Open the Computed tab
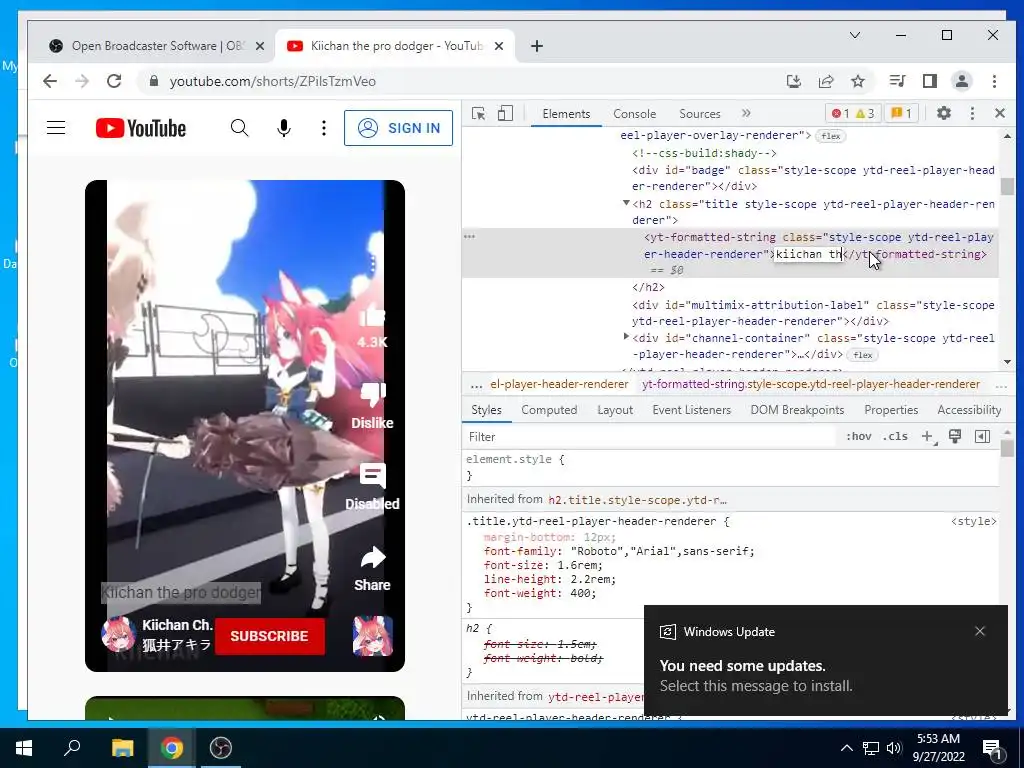1024x768 pixels. pyautogui.click(x=549, y=410)
